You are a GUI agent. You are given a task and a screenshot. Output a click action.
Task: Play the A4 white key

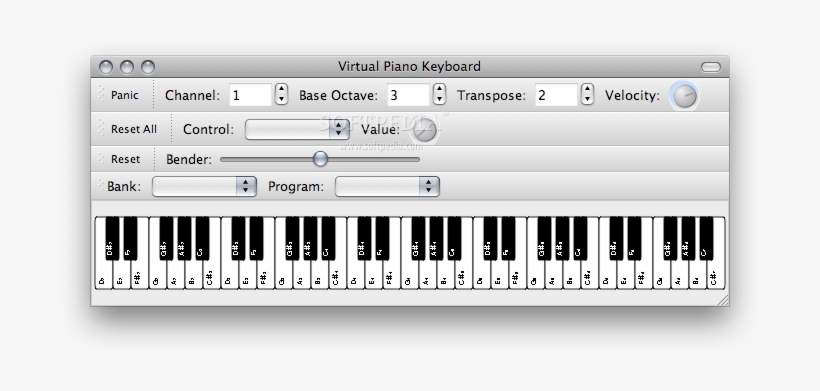pos(427,275)
